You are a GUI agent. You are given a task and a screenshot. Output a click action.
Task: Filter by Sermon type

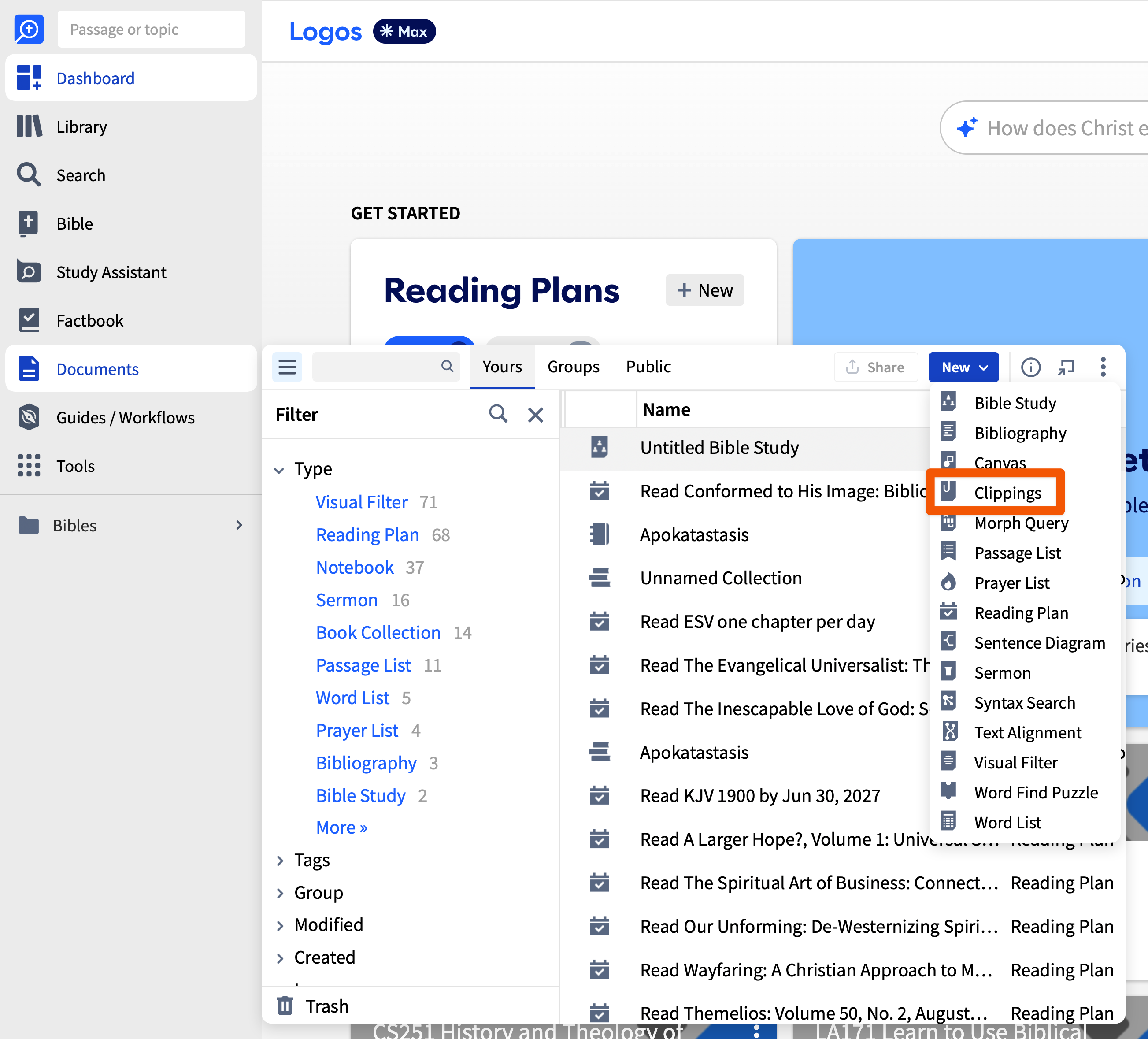pos(347,600)
